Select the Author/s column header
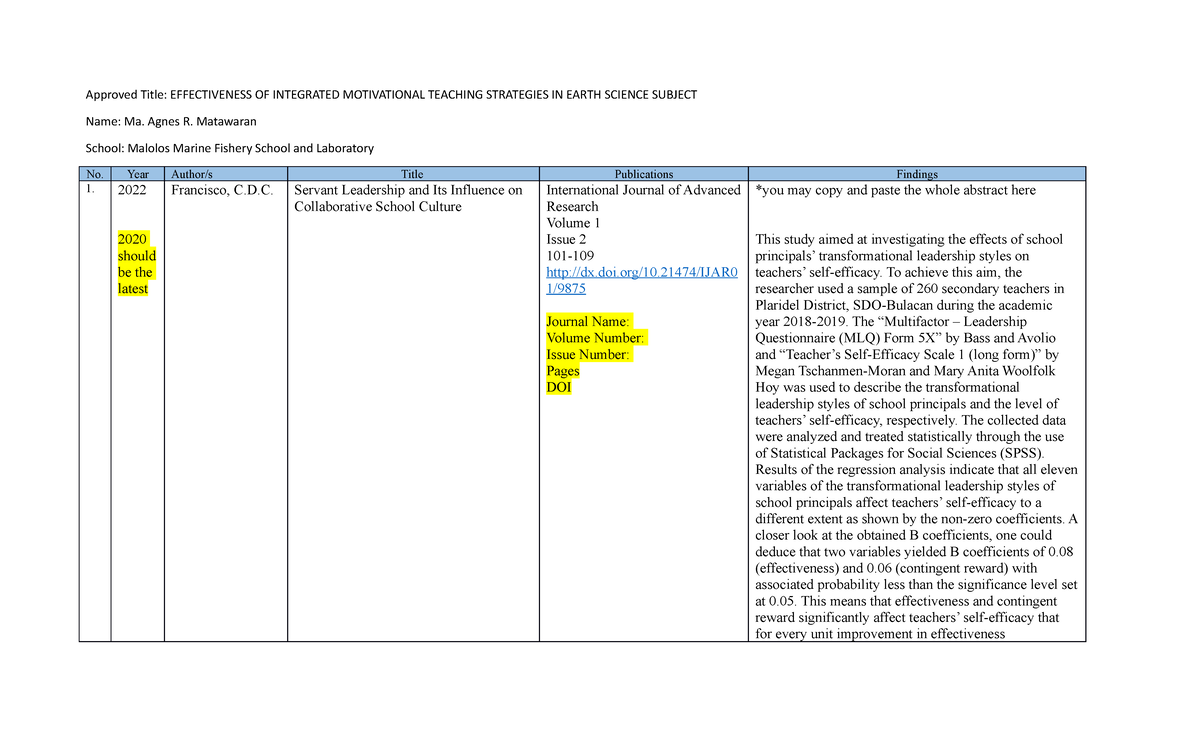1200x729 pixels. (188, 173)
